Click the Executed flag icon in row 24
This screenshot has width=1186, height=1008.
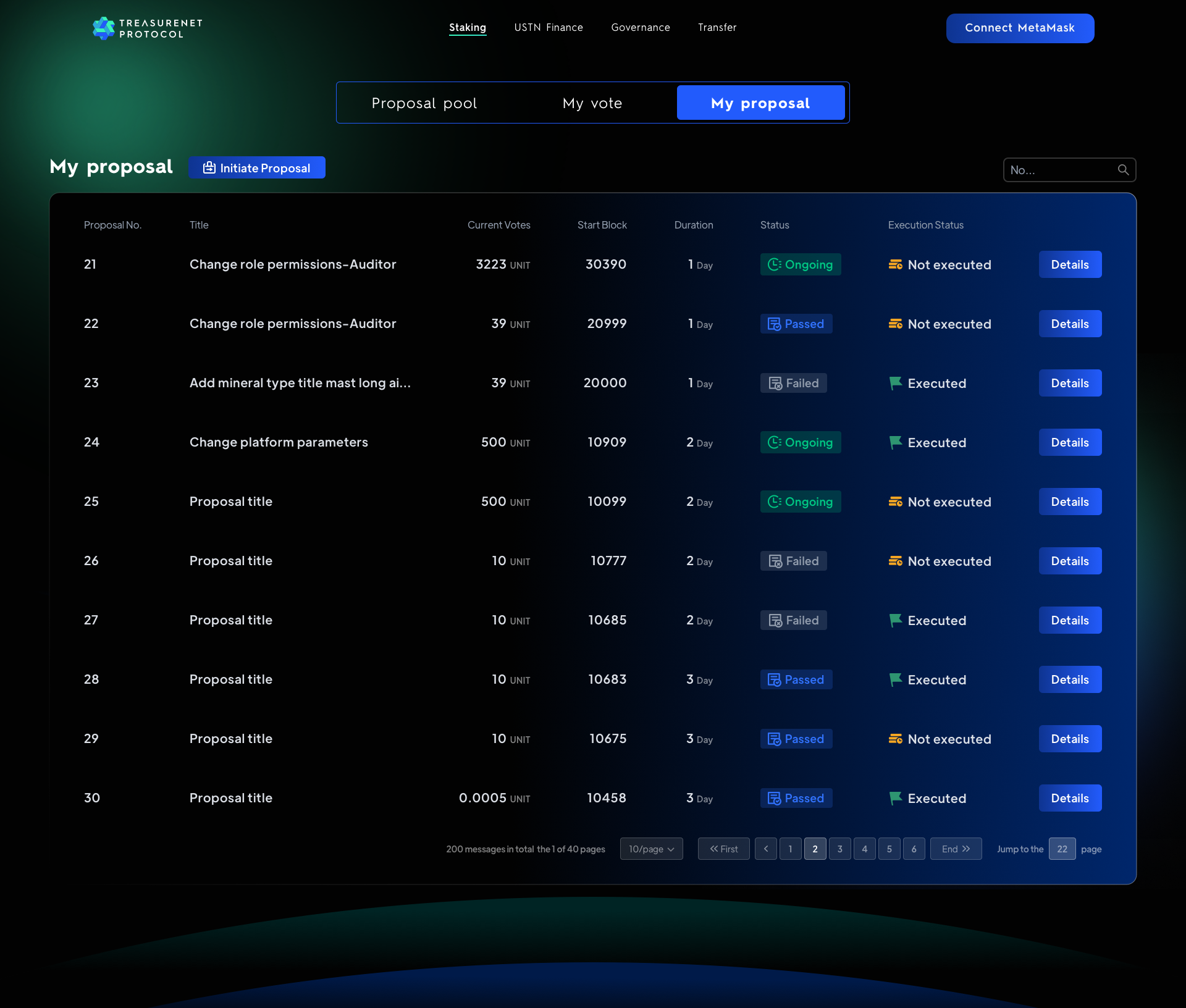point(896,442)
